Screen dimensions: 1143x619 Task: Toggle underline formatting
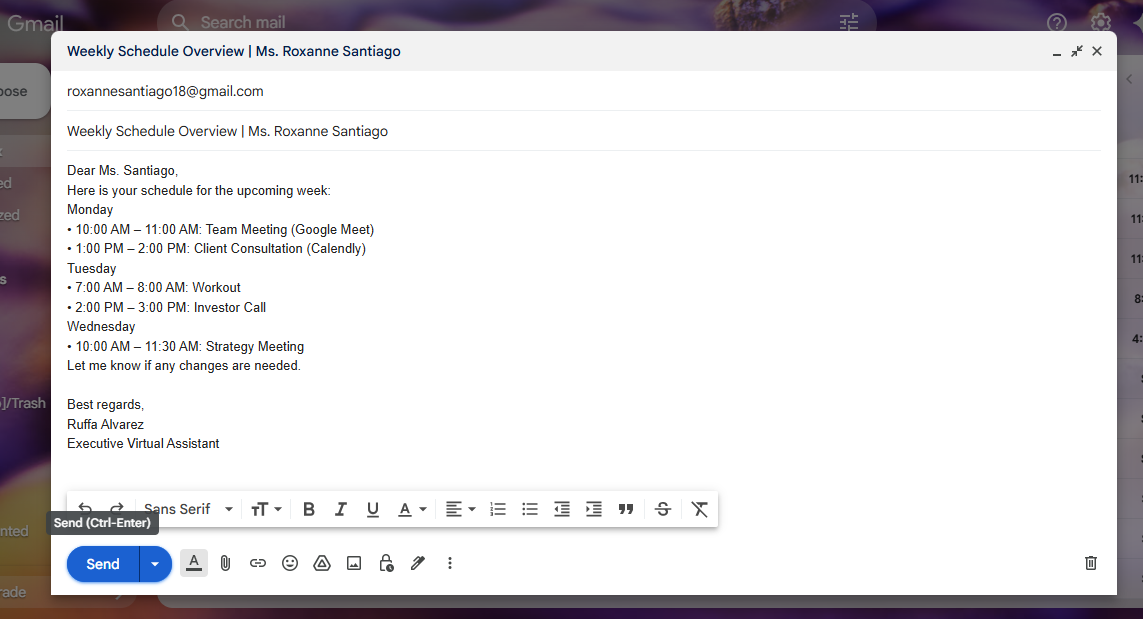coord(373,509)
